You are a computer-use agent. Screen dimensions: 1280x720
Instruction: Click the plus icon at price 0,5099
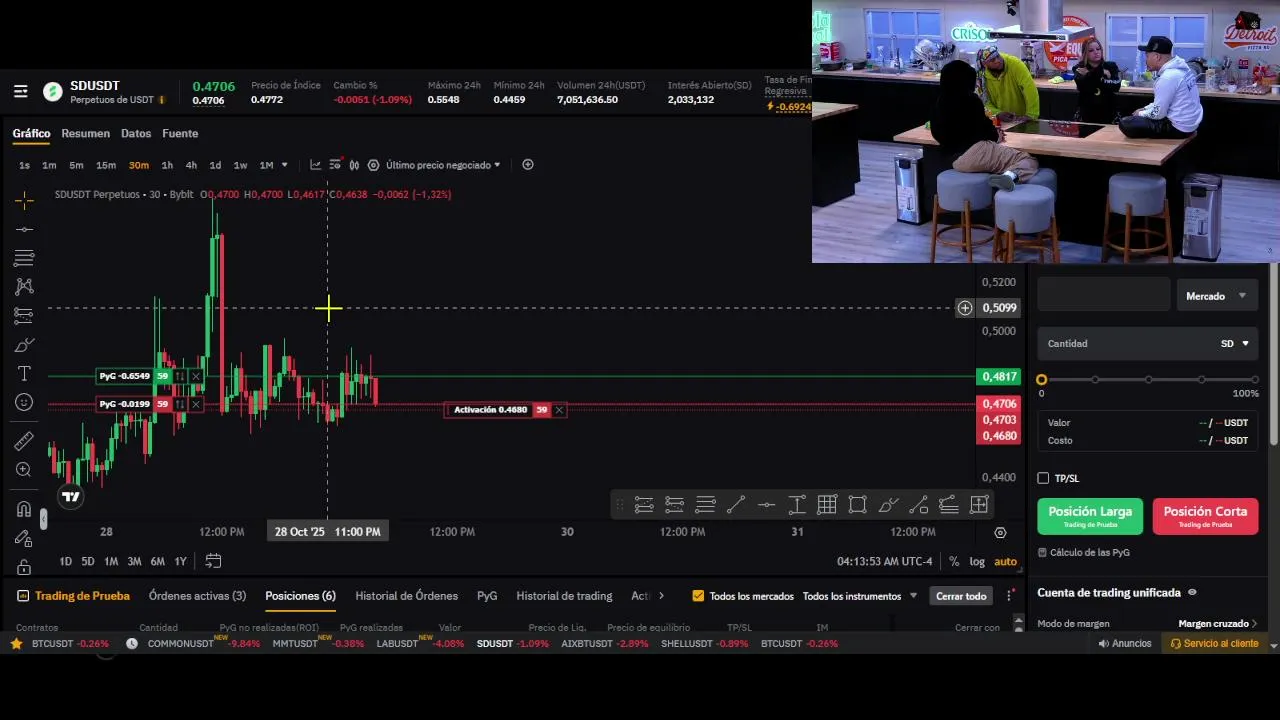tap(965, 308)
